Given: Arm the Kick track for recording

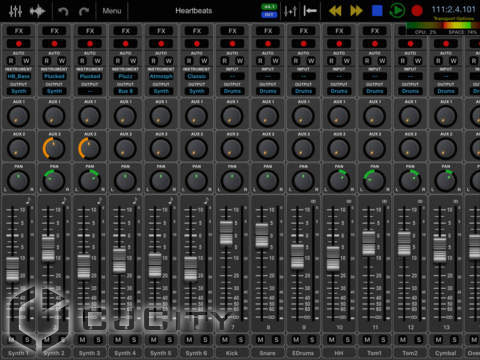Looking at the screenshot, I should click(x=232, y=43).
